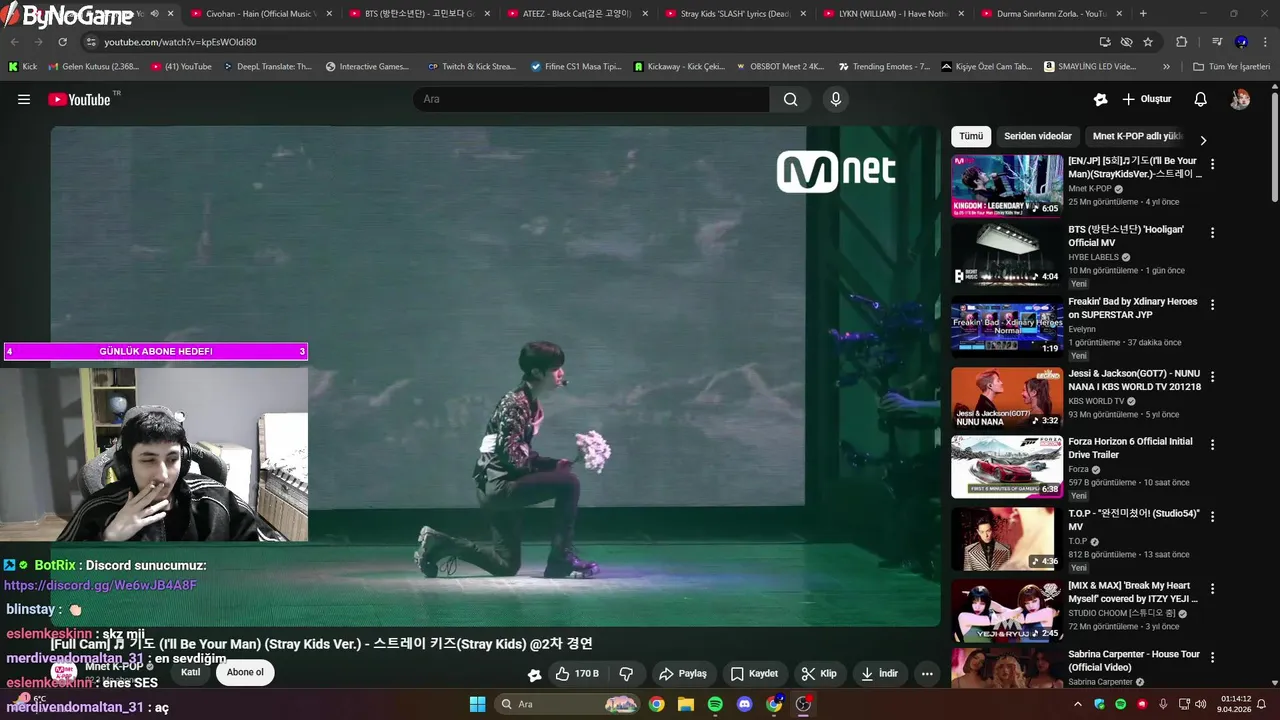Open Forza Horizon 6 trailer thumbnail
This screenshot has width=1280, height=720.
(x=1007, y=466)
